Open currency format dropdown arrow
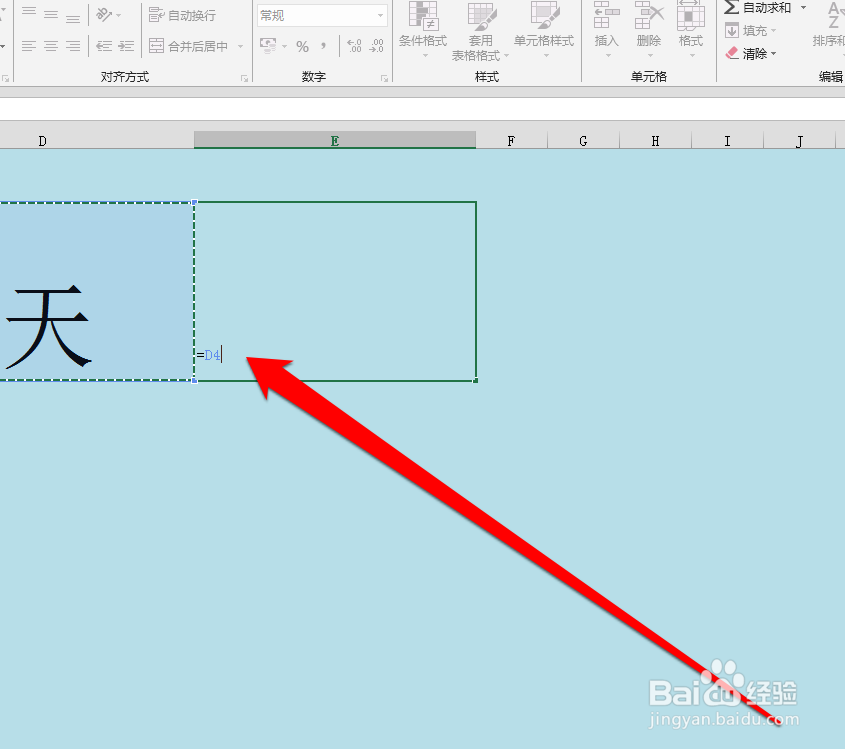 tap(285, 46)
